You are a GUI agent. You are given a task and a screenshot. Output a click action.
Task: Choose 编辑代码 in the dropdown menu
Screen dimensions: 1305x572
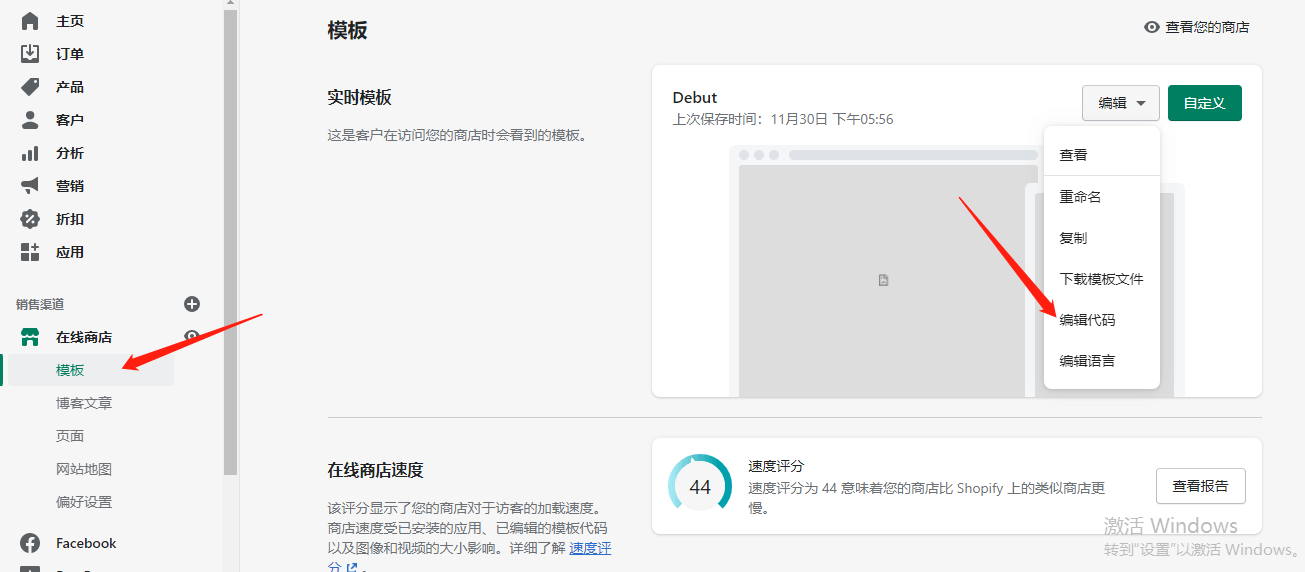click(x=1101, y=320)
